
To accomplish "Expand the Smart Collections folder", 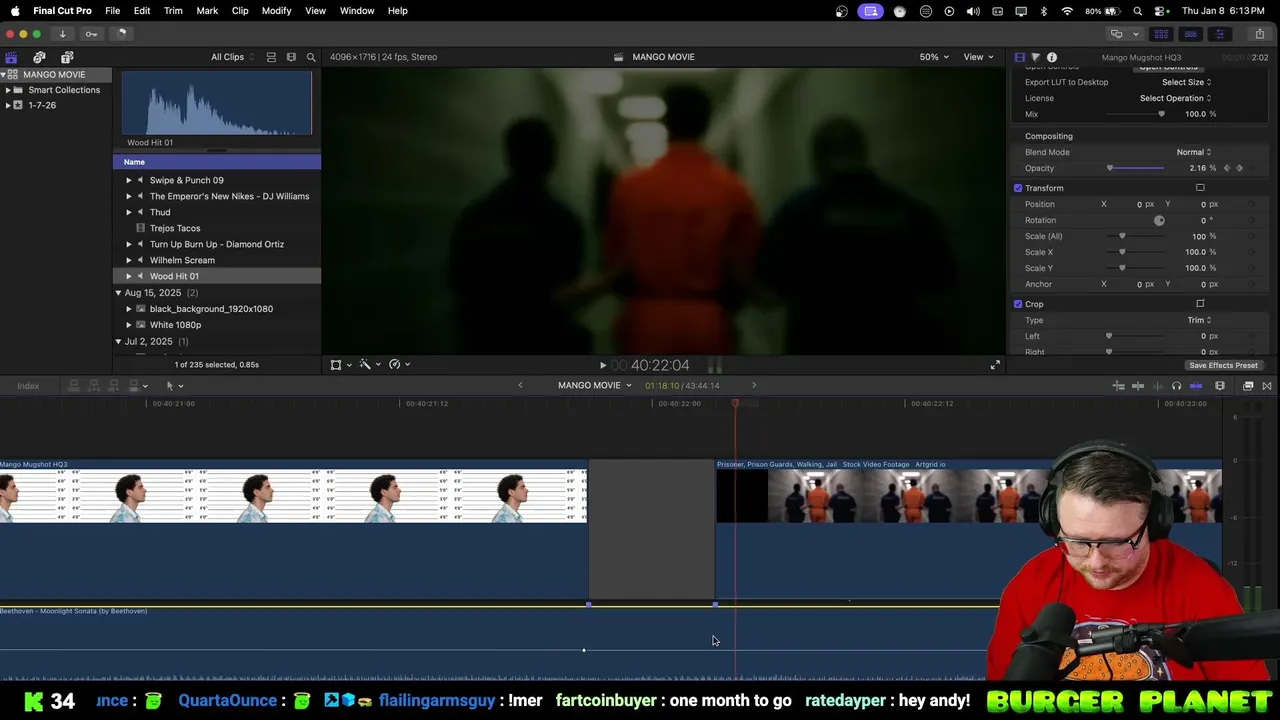I will pos(8,90).
